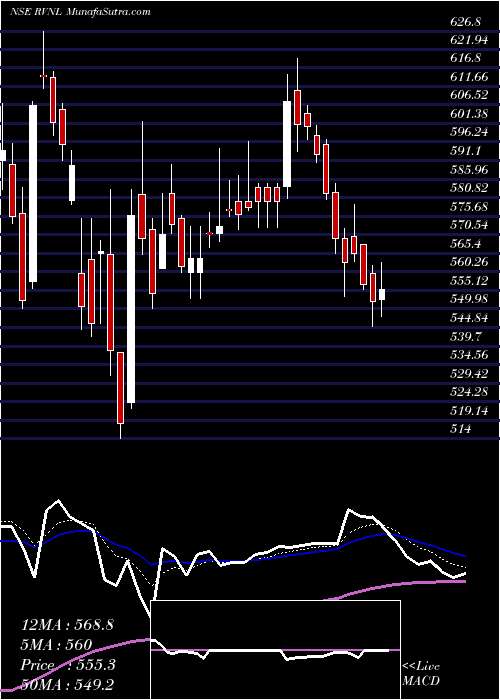Viewport: 500px width, 700px height.
Task: Select the 539.7 price axis label
Action: tap(466, 337)
